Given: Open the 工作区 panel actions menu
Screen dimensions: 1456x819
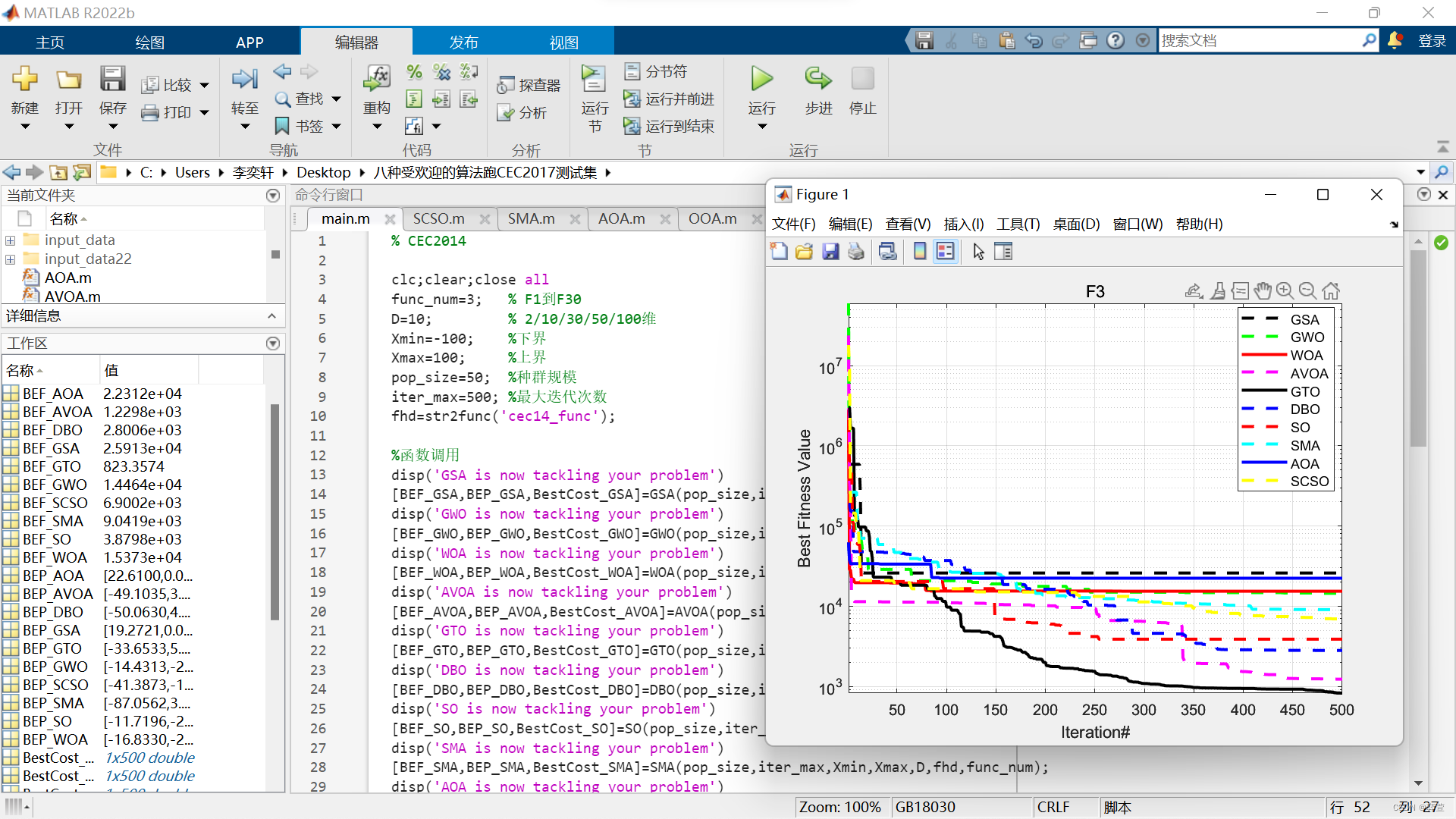Looking at the screenshot, I should click(x=273, y=344).
